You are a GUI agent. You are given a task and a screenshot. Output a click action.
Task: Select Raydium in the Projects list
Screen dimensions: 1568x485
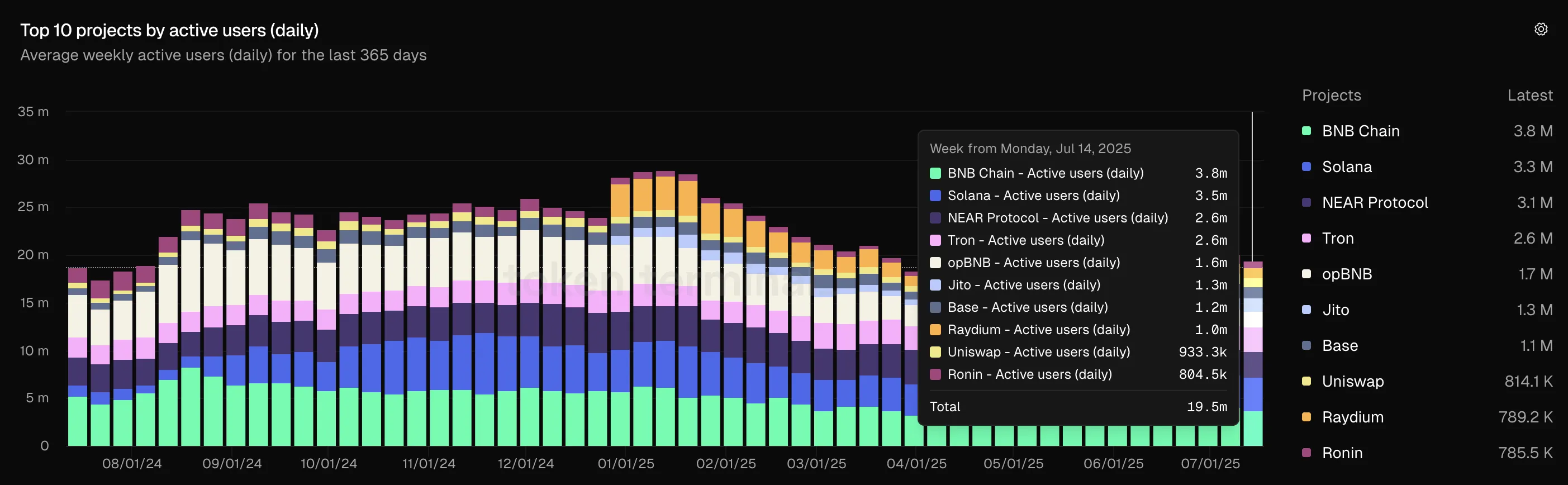click(1352, 417)
